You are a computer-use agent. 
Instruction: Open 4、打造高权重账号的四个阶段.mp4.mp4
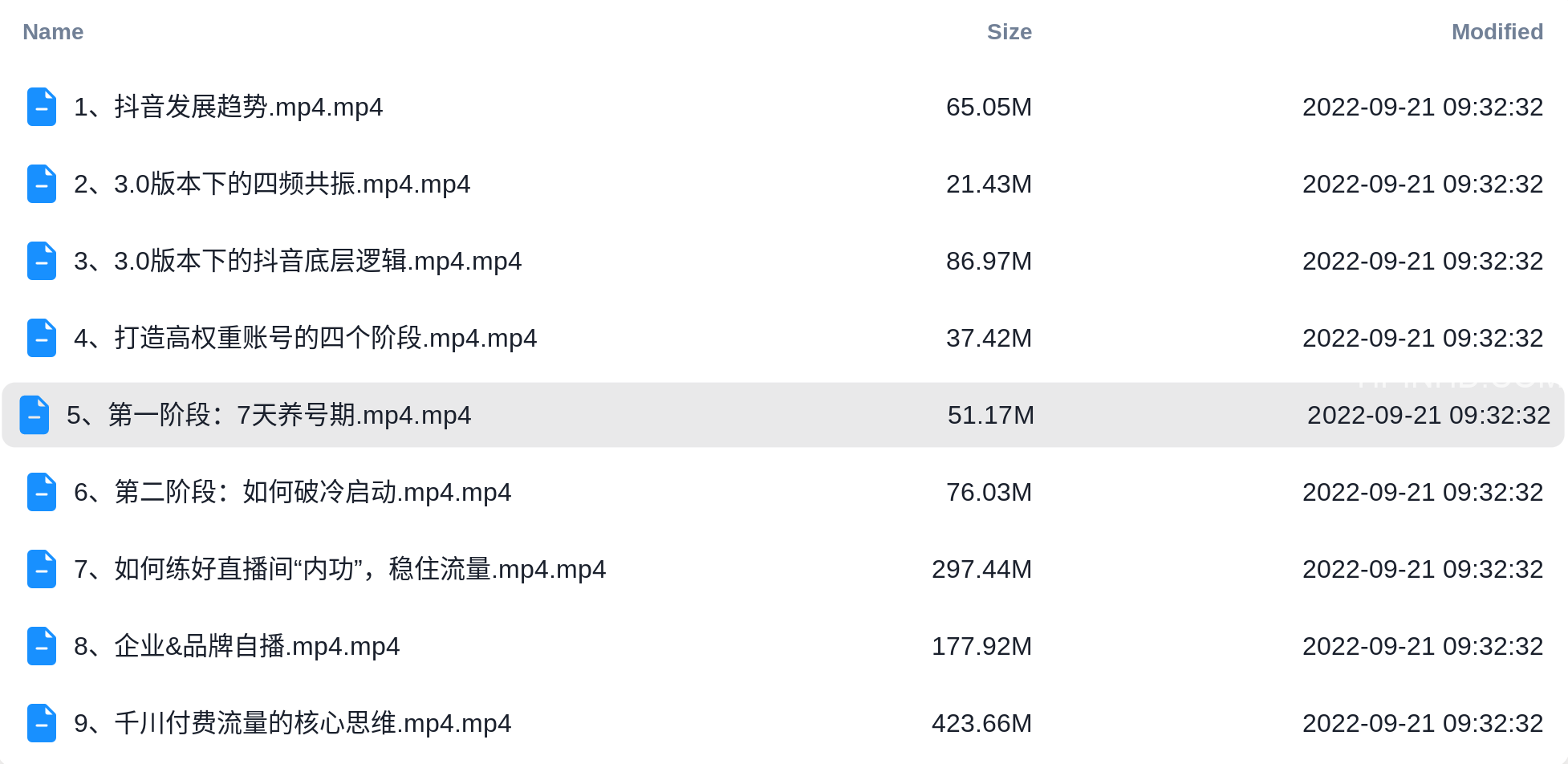306,338
